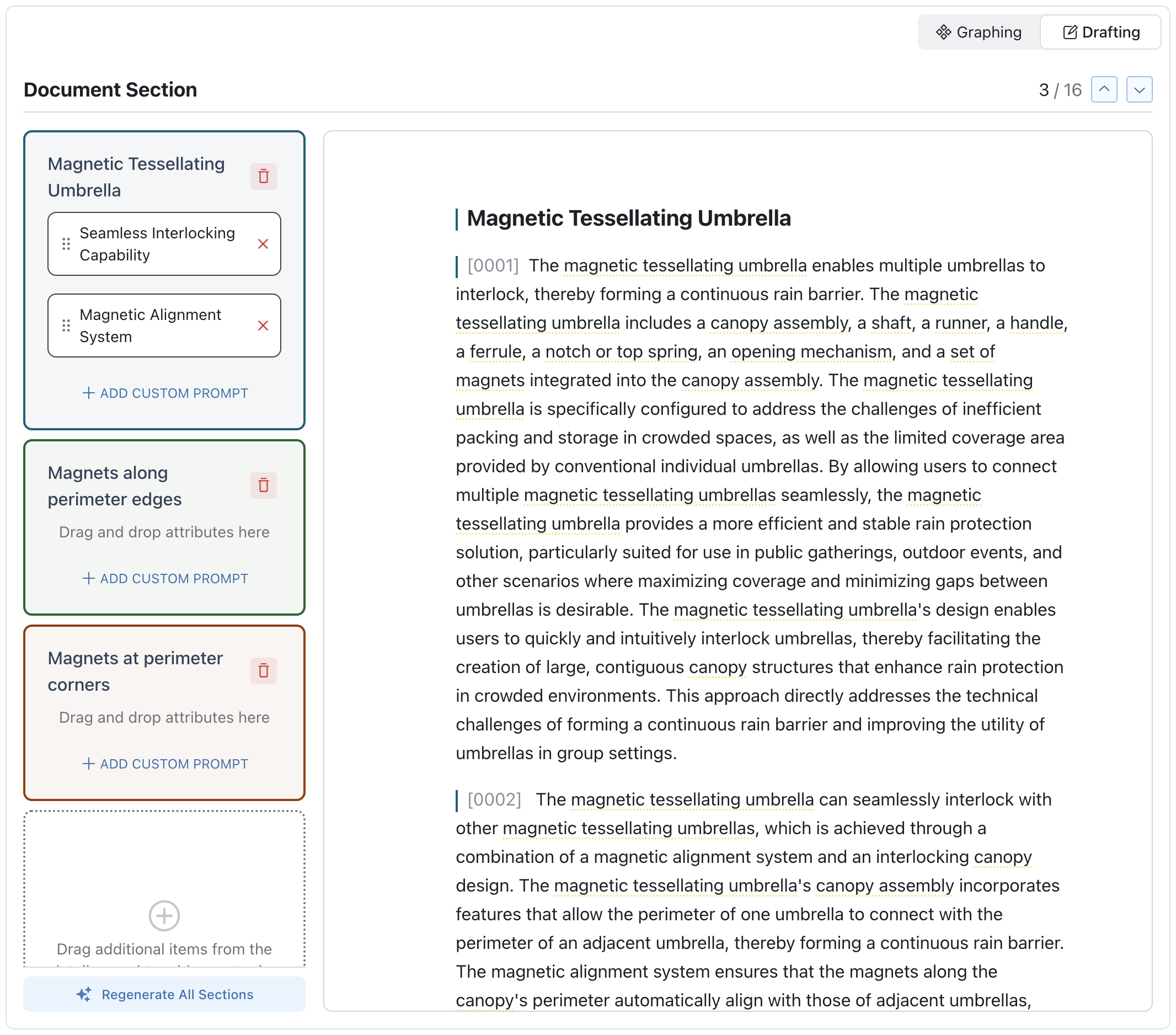Add custom prompt under Magnets along perimeter edges
The width and height of the screenshot is (1176, 1035).
tap(164, 578)
